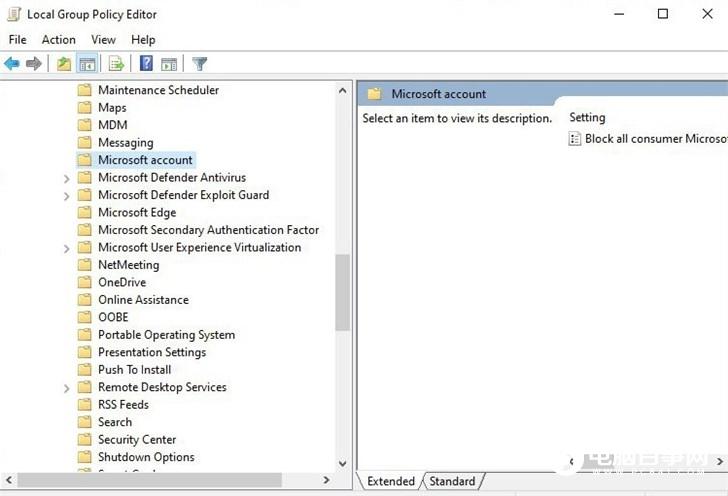This screenshot has width=728, height=496.
Task: Click the folder icon next to RSS Feeds
Action: coord(84,404)
